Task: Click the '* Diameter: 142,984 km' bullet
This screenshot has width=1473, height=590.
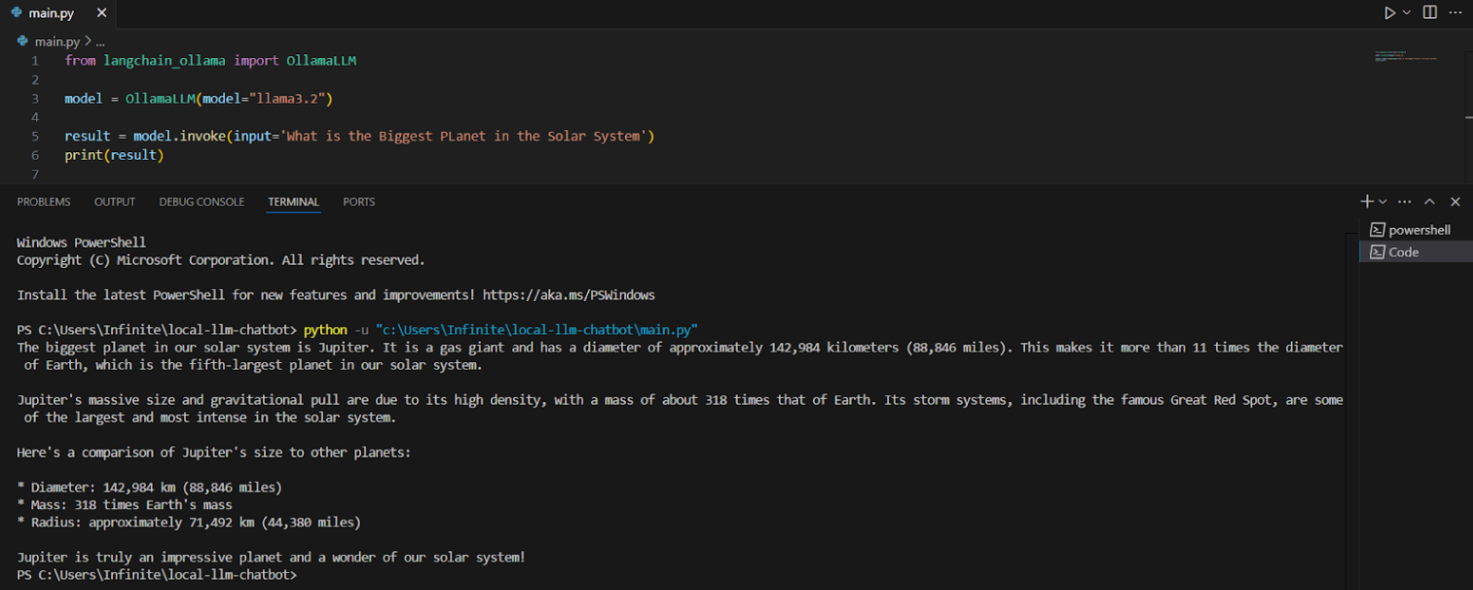Action: [x=150, y=488]
